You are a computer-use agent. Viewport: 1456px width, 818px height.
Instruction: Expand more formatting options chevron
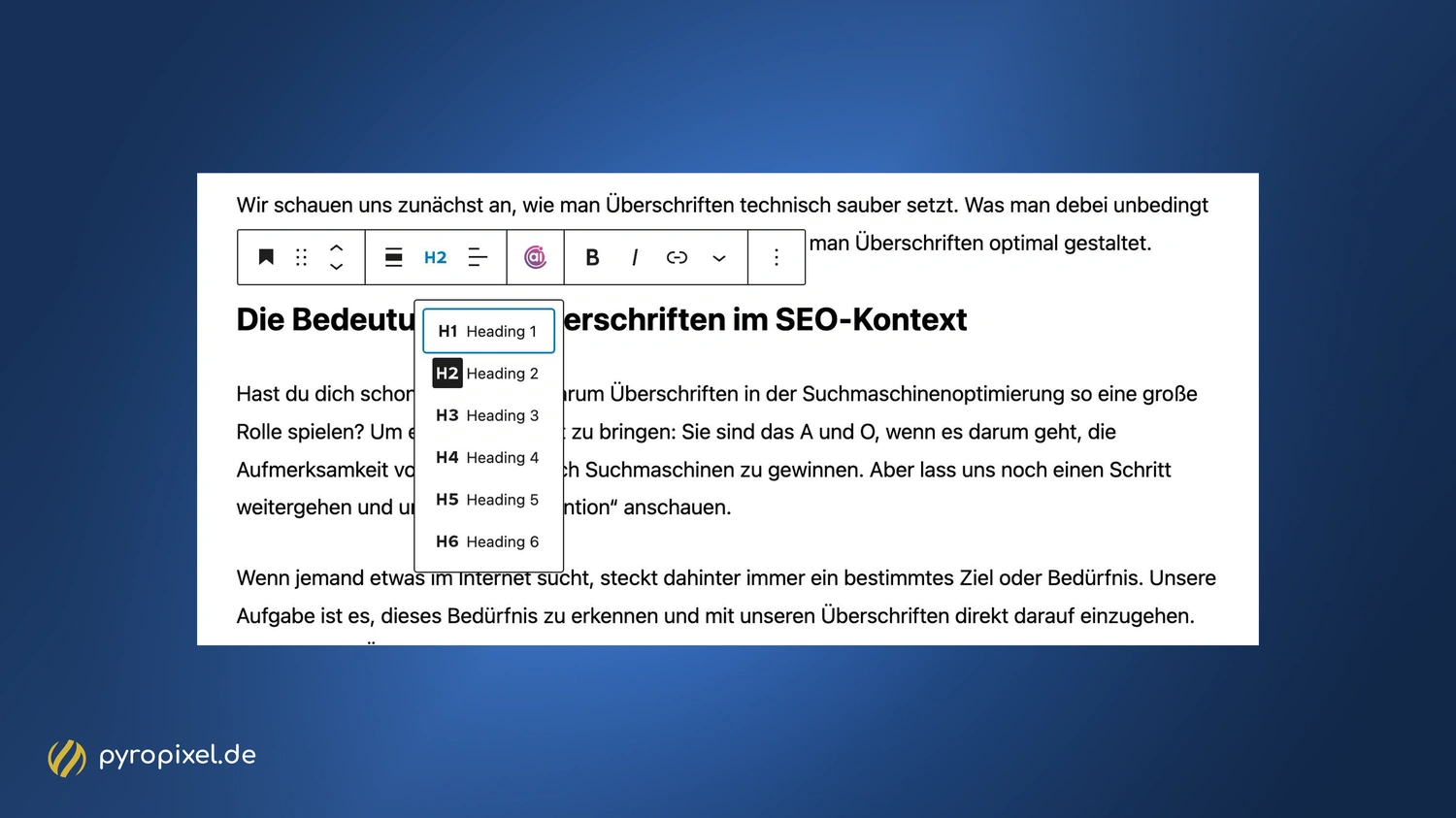coord(719,258)
